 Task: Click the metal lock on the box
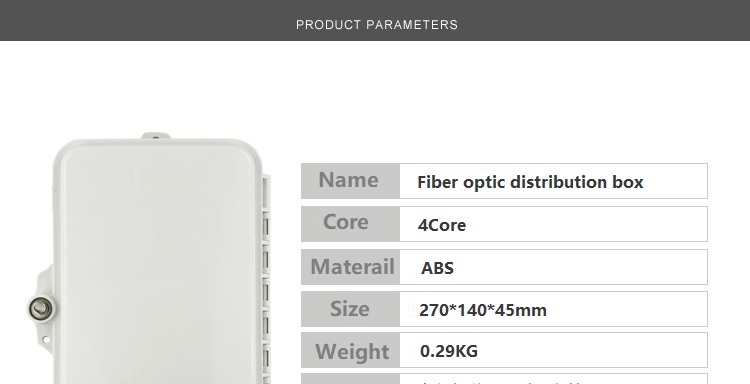click(x=40, y=308)
